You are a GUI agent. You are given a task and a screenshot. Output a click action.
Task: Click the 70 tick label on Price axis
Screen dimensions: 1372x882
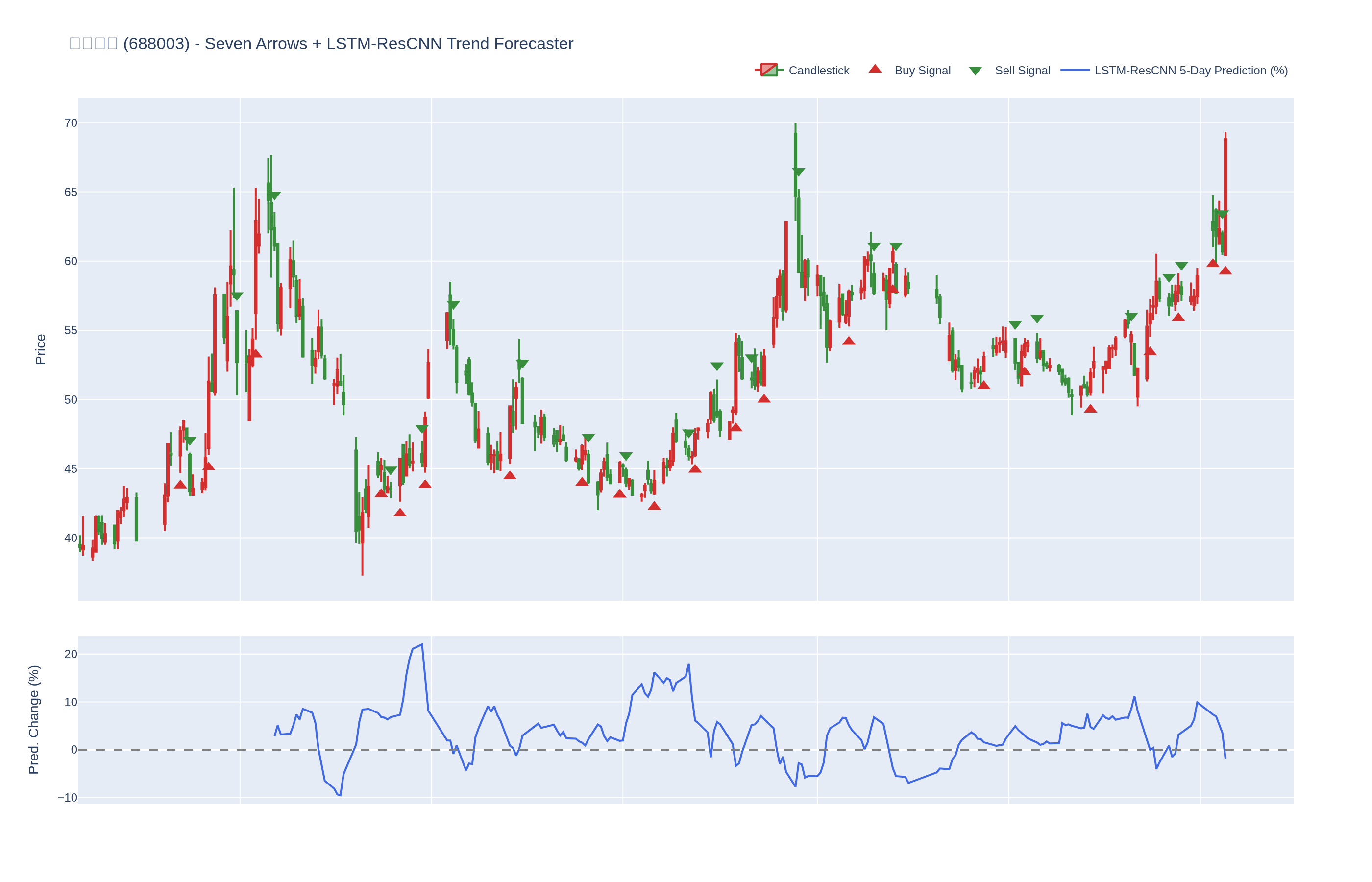tap(70, 123)
